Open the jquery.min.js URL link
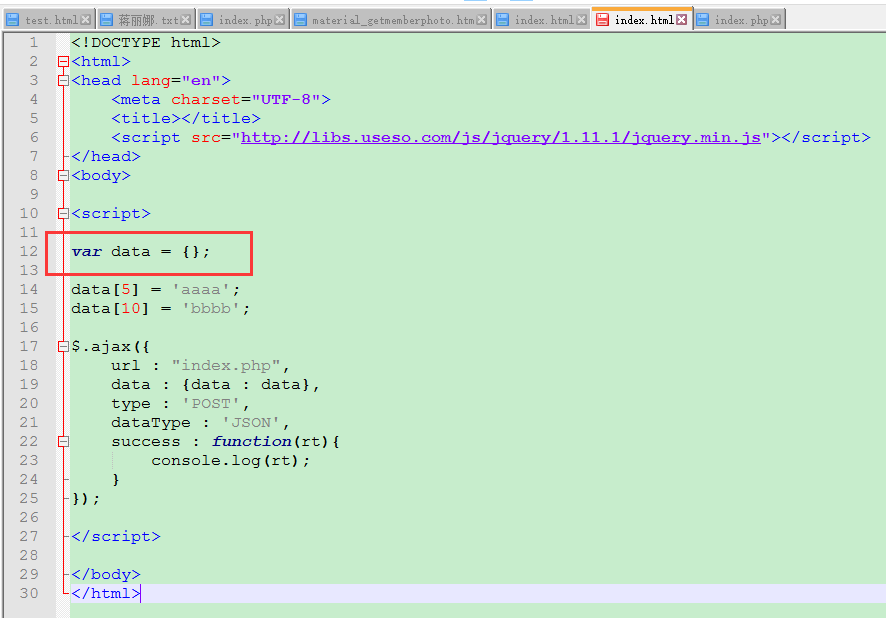 pyautogui.click(x=501, y=138)
